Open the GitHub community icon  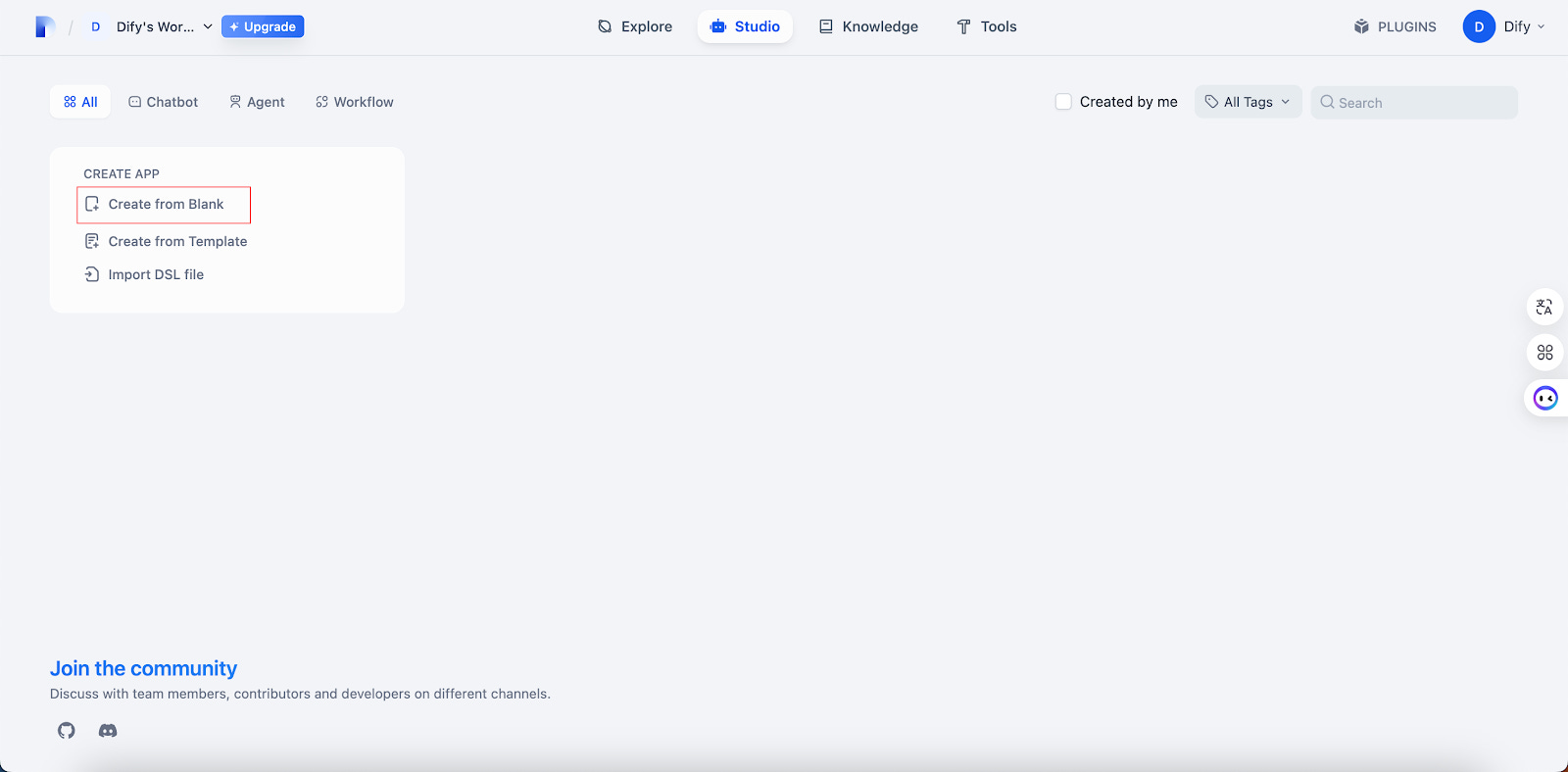[67, 730]
